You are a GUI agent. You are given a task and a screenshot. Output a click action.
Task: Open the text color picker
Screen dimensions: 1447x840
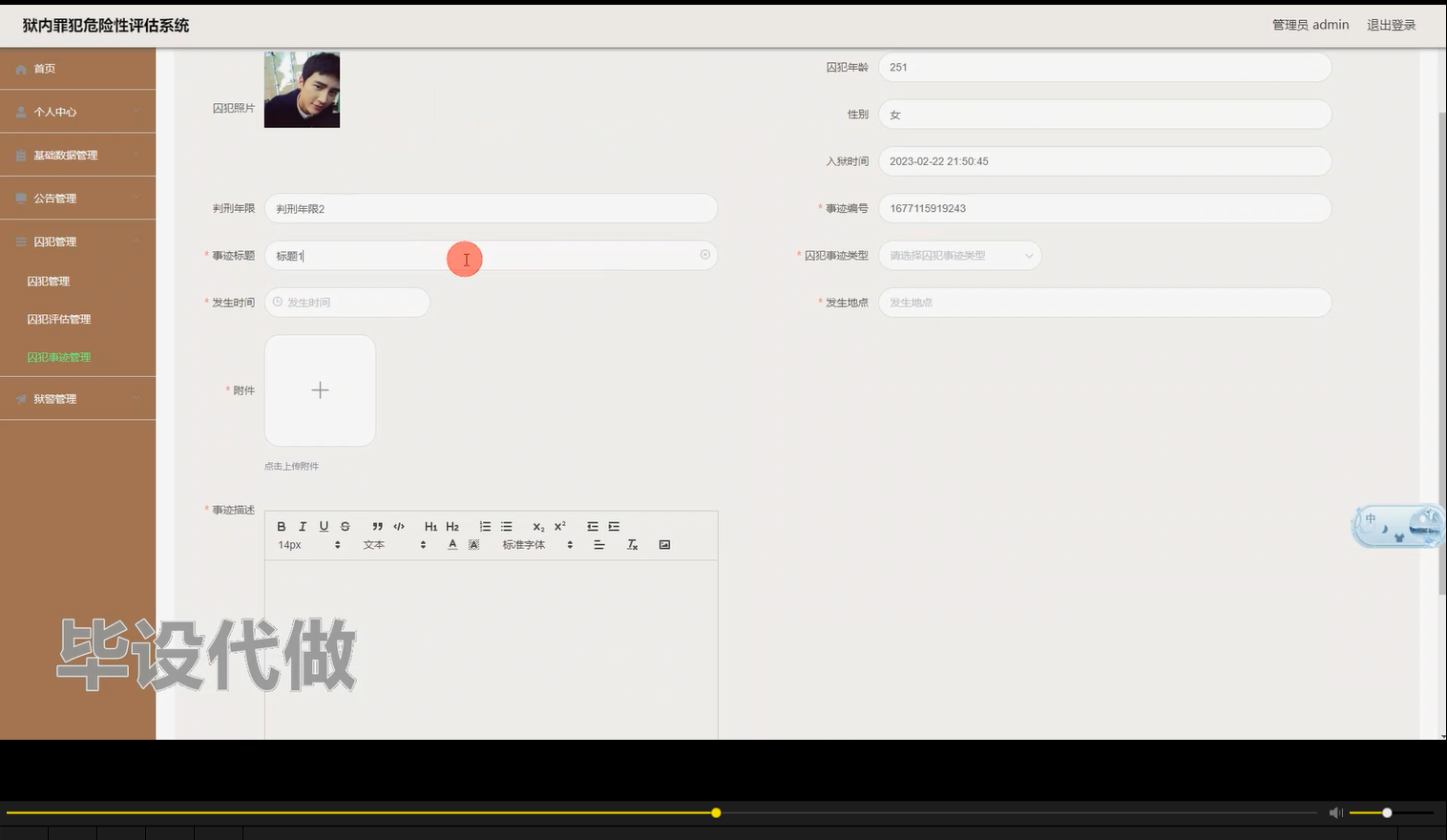pyautogui.click(x=452, y=544)
